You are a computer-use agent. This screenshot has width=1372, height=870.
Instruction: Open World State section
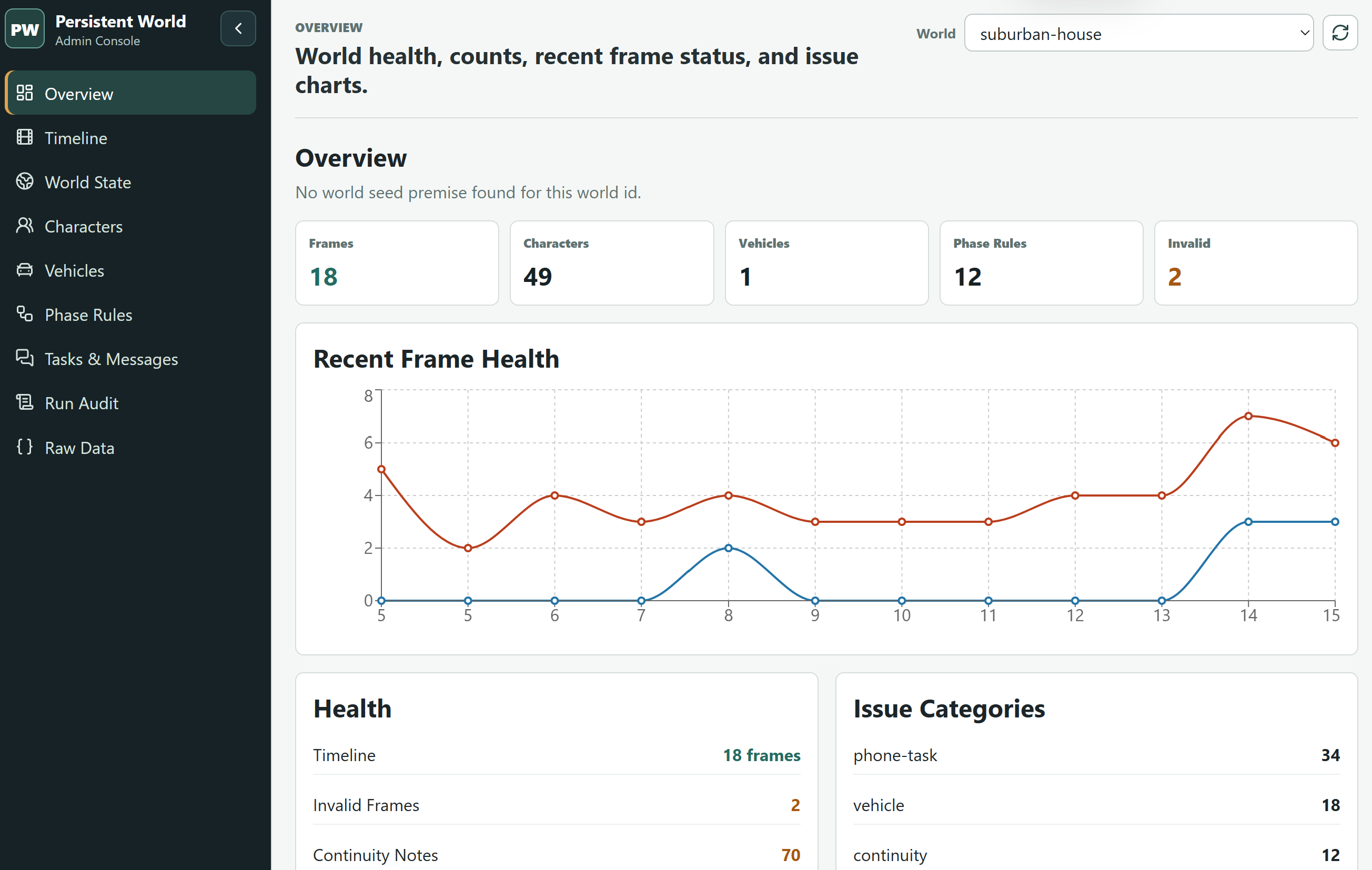tap(130, 181)
